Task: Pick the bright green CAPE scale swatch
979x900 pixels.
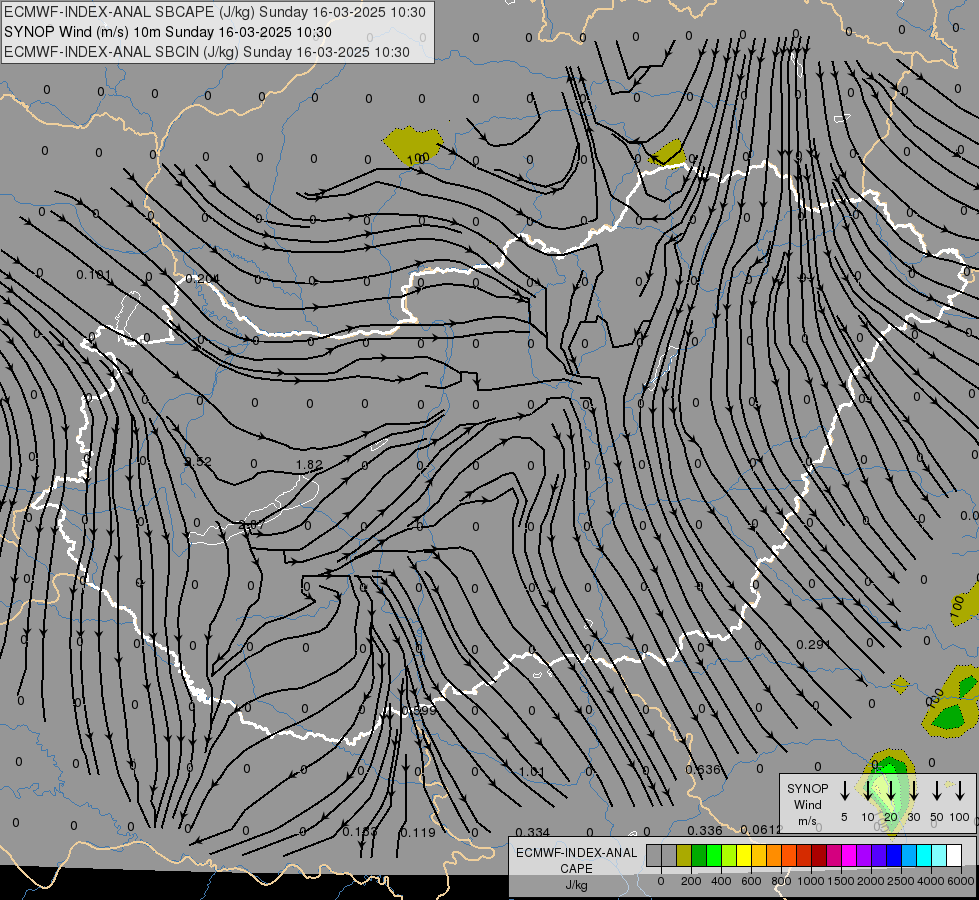Action: [714, 856]
